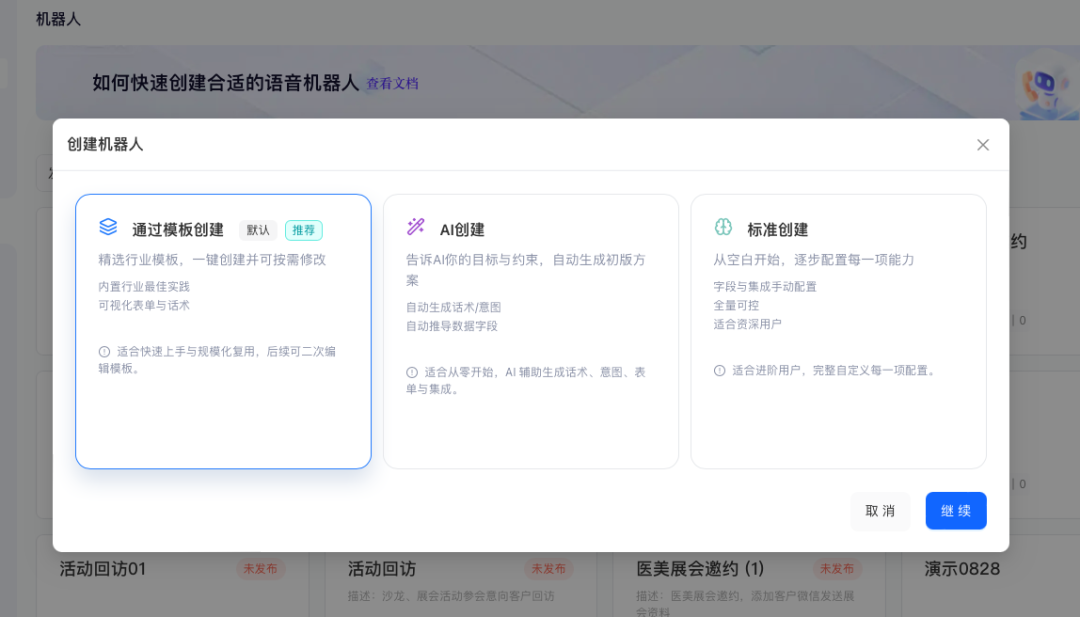Click the 机器人 page title
The height and width of the screenshot is (617, 1080).
point(57,18)
